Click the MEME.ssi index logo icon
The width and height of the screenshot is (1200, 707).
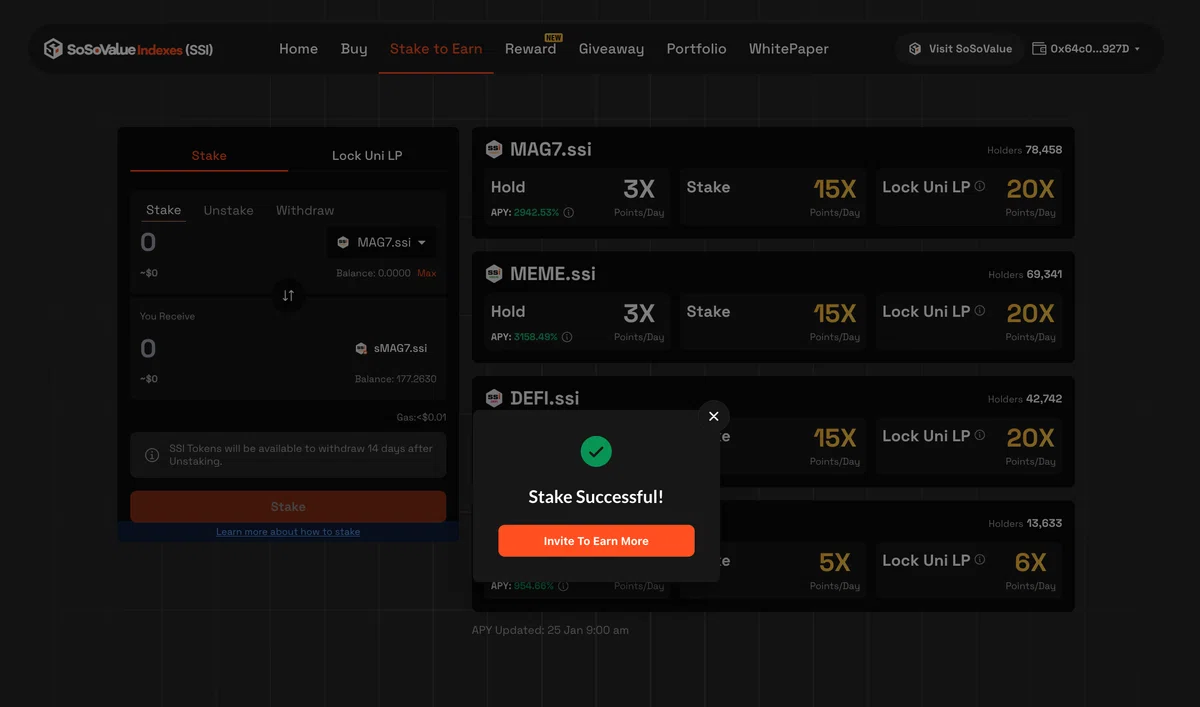494,274
